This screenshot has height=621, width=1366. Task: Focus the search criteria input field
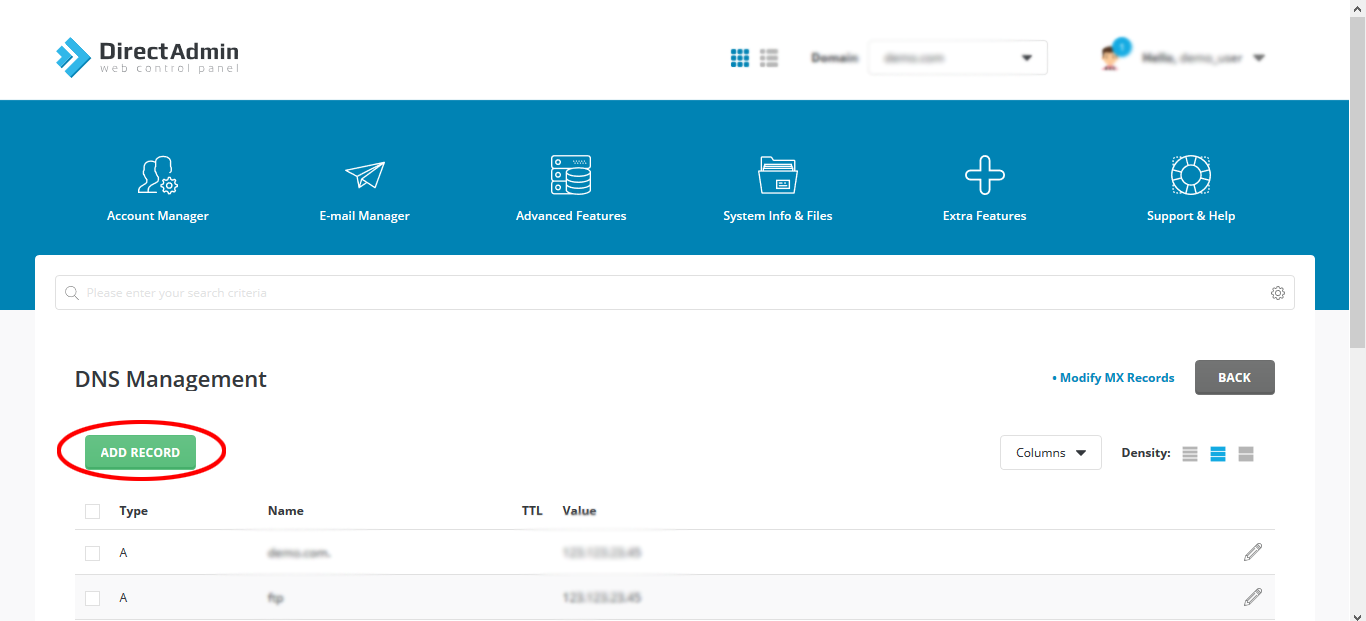click(675, 293)
